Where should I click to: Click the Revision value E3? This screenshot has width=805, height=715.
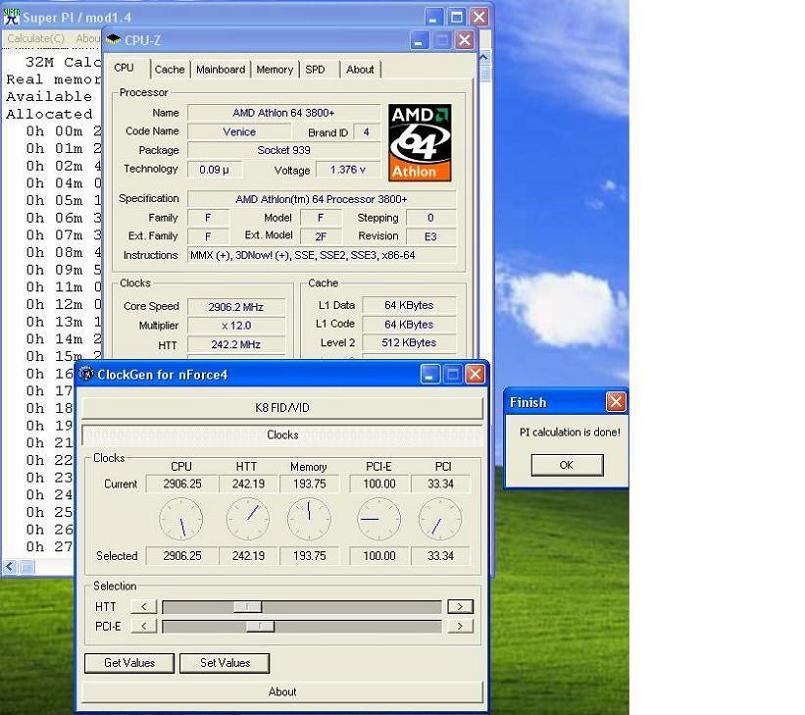pos(431,236)
